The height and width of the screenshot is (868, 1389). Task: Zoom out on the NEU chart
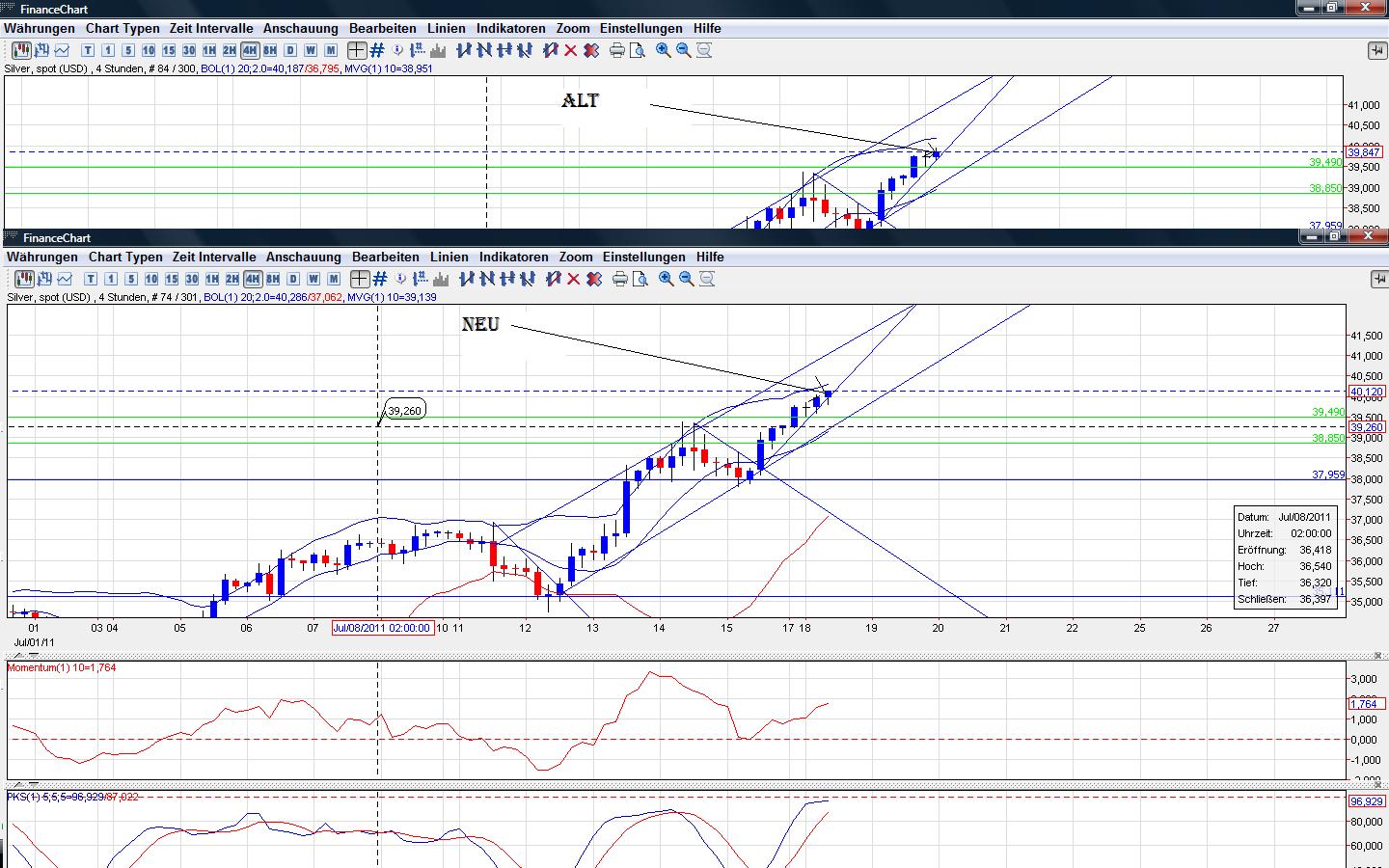(x=687, y=279)
